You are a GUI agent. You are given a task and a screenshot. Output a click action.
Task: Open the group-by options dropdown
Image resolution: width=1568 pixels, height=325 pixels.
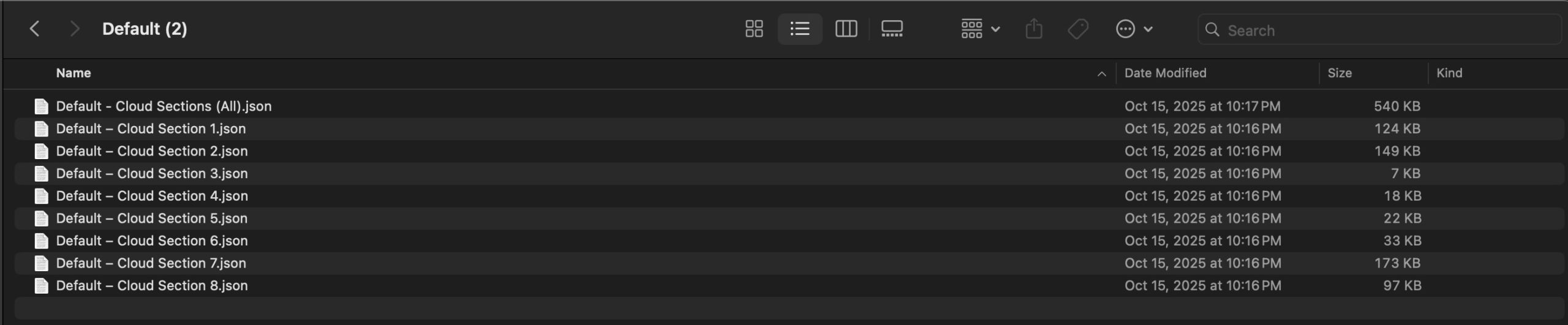tap(980, 29)
